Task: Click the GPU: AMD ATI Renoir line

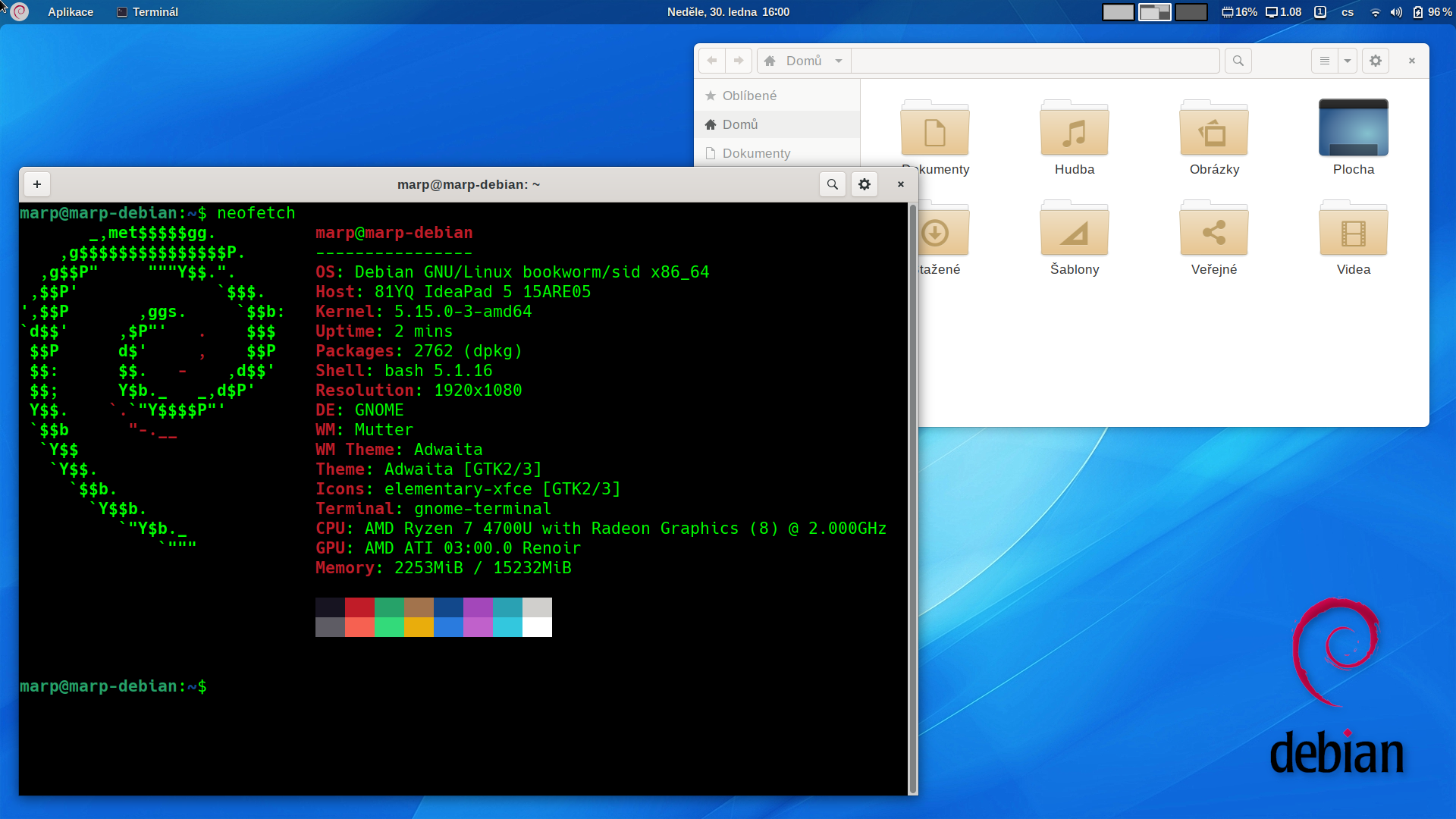Action: pos(448,548)
